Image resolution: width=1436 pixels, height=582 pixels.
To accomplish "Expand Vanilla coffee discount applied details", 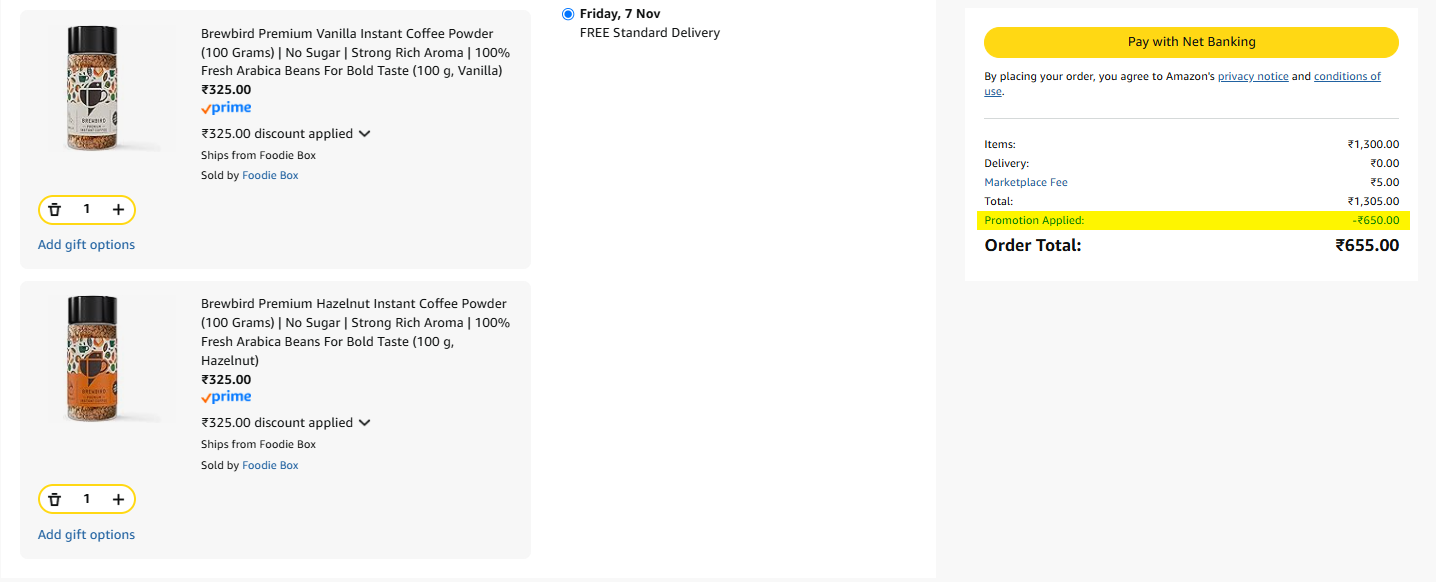I will tap(364, 134).
